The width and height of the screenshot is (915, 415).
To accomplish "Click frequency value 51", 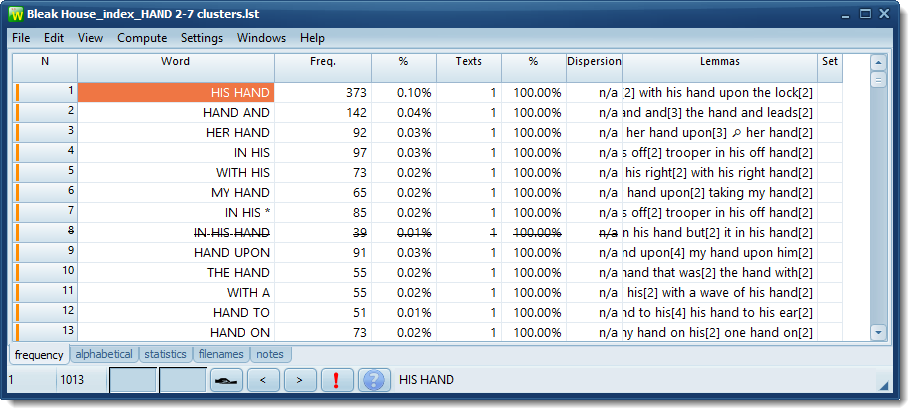I will coord(323,313).
